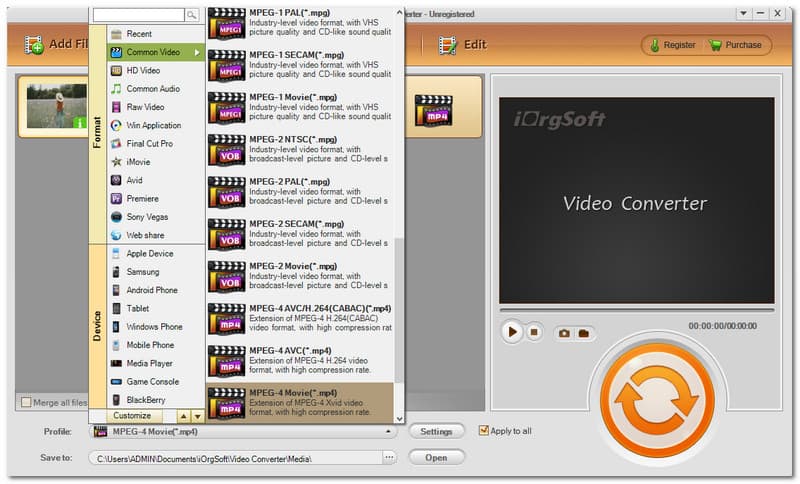Click the MP4 output format icon

point(433,110)
